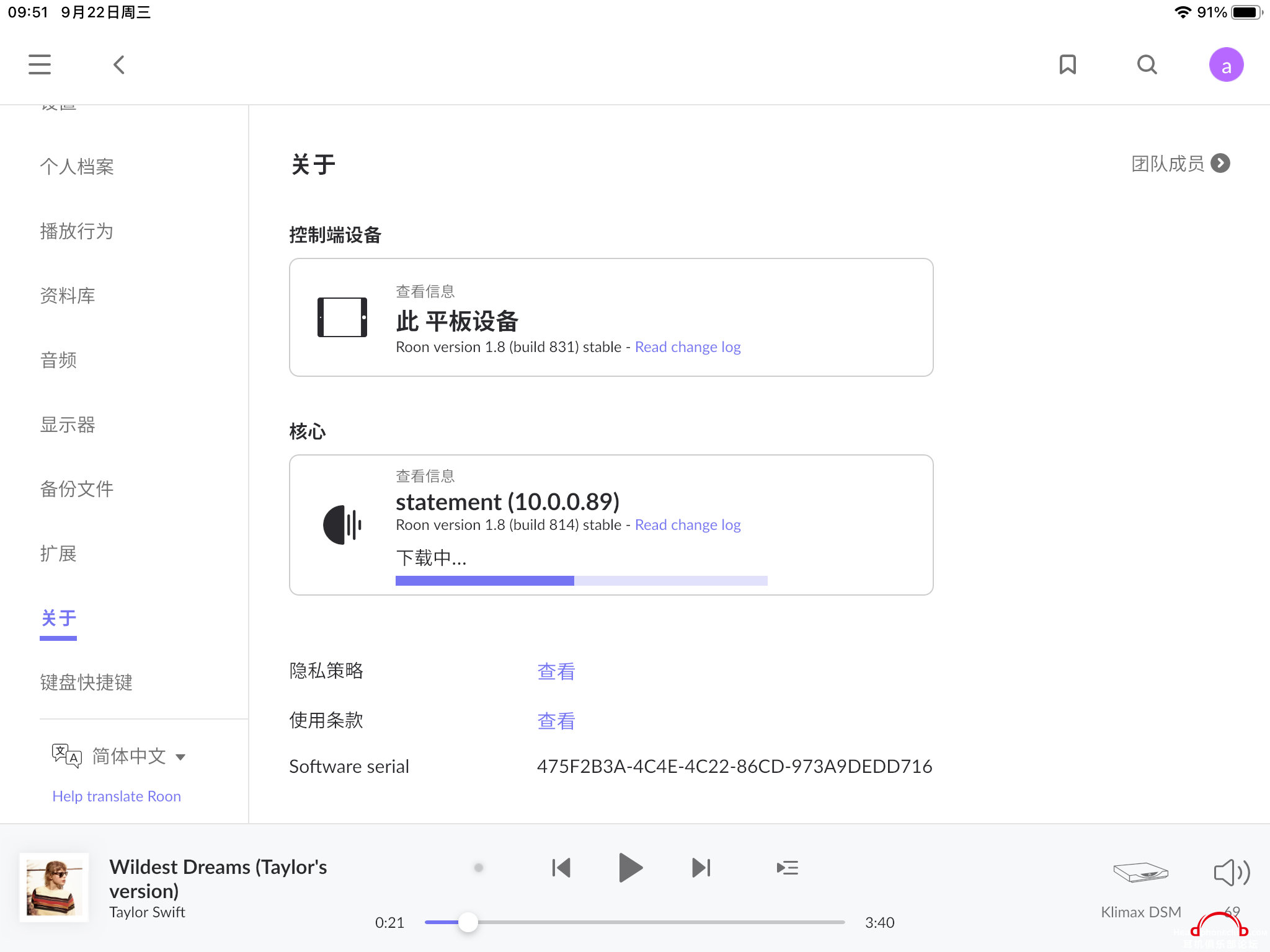
Task: Click the language translate icon
Action: pyautogui.click(x=66, y=756)
